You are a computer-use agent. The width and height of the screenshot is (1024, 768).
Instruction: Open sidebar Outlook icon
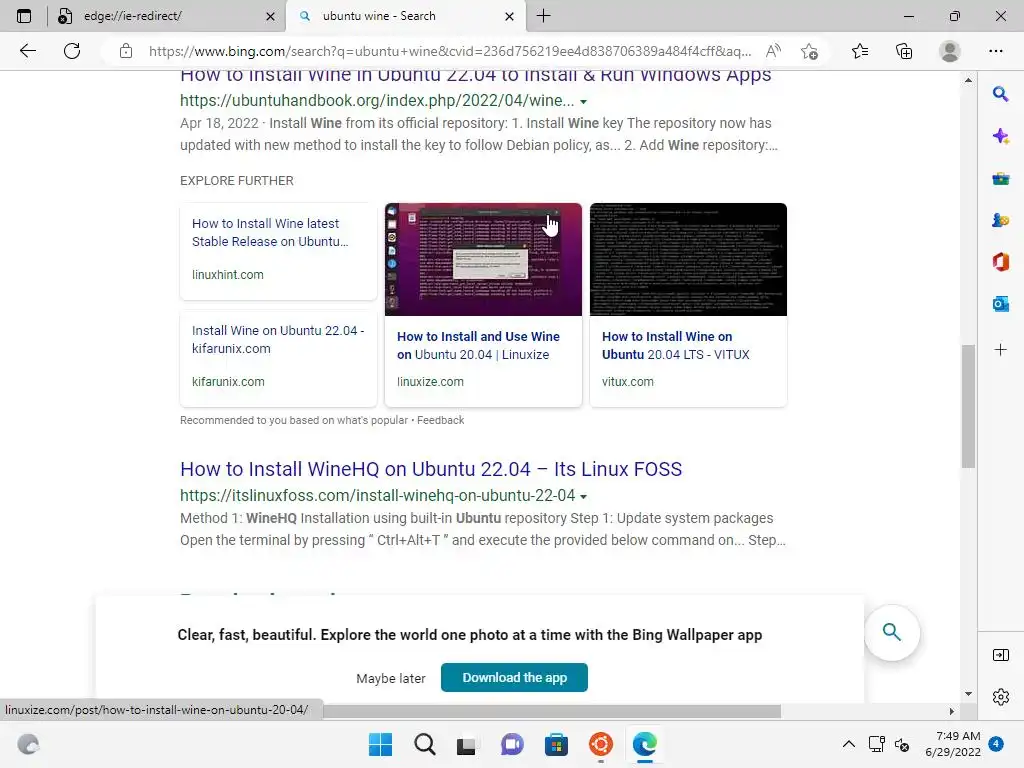point(1000,304)
